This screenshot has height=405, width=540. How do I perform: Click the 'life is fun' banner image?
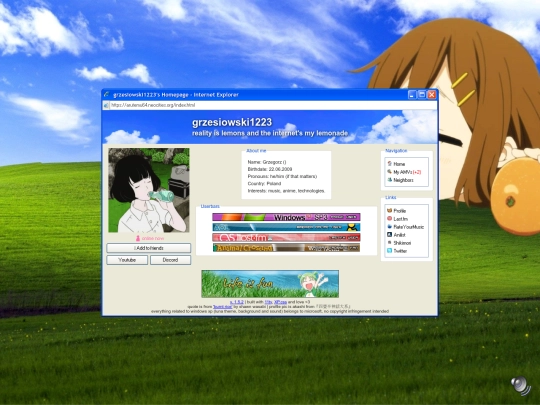coord(270,284)
